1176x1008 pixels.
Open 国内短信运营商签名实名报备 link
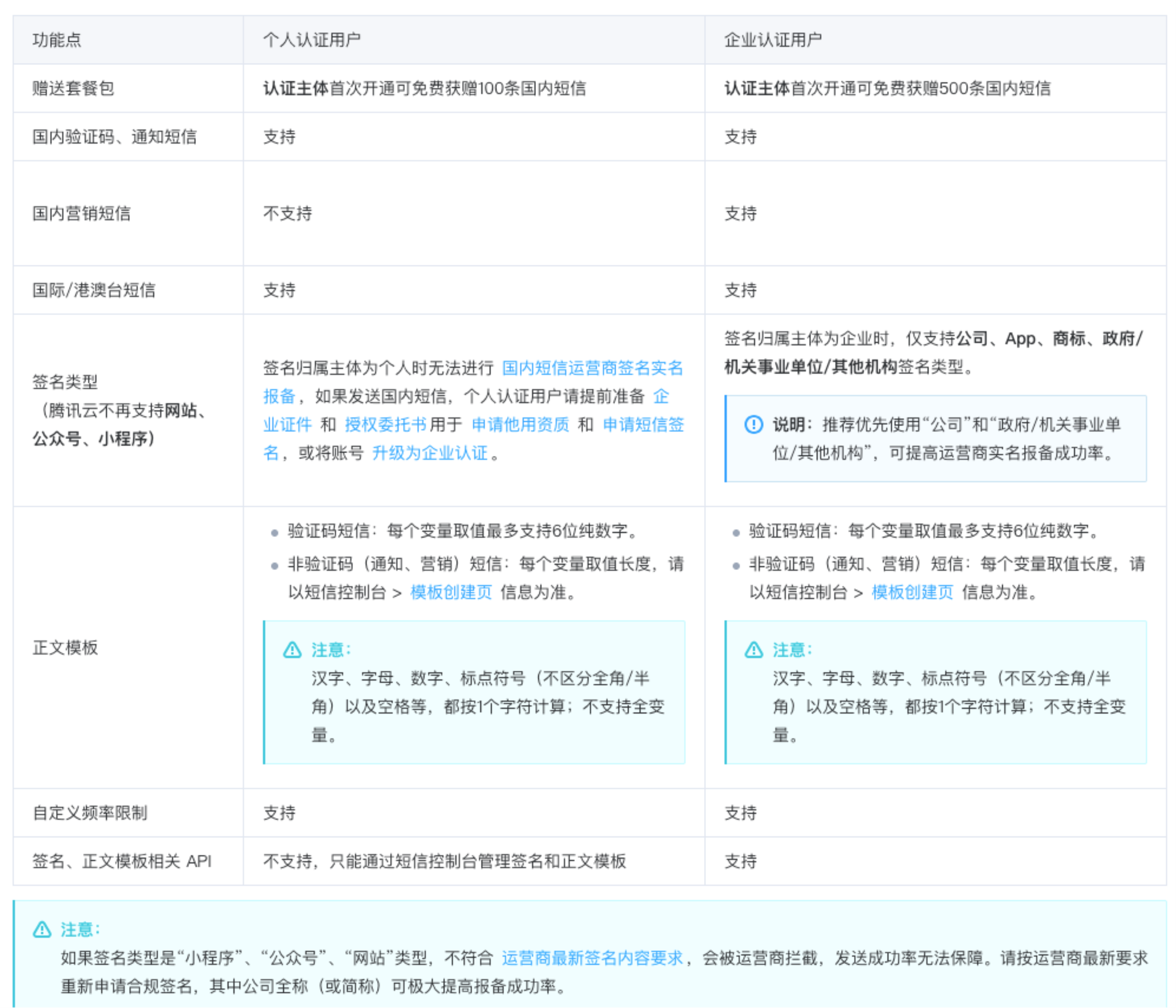coord(592,368)
